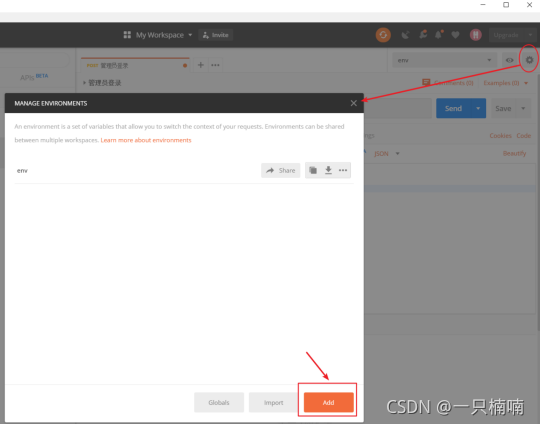
Task: Open tab options ellipsis menu
Action: click(215, 65)
